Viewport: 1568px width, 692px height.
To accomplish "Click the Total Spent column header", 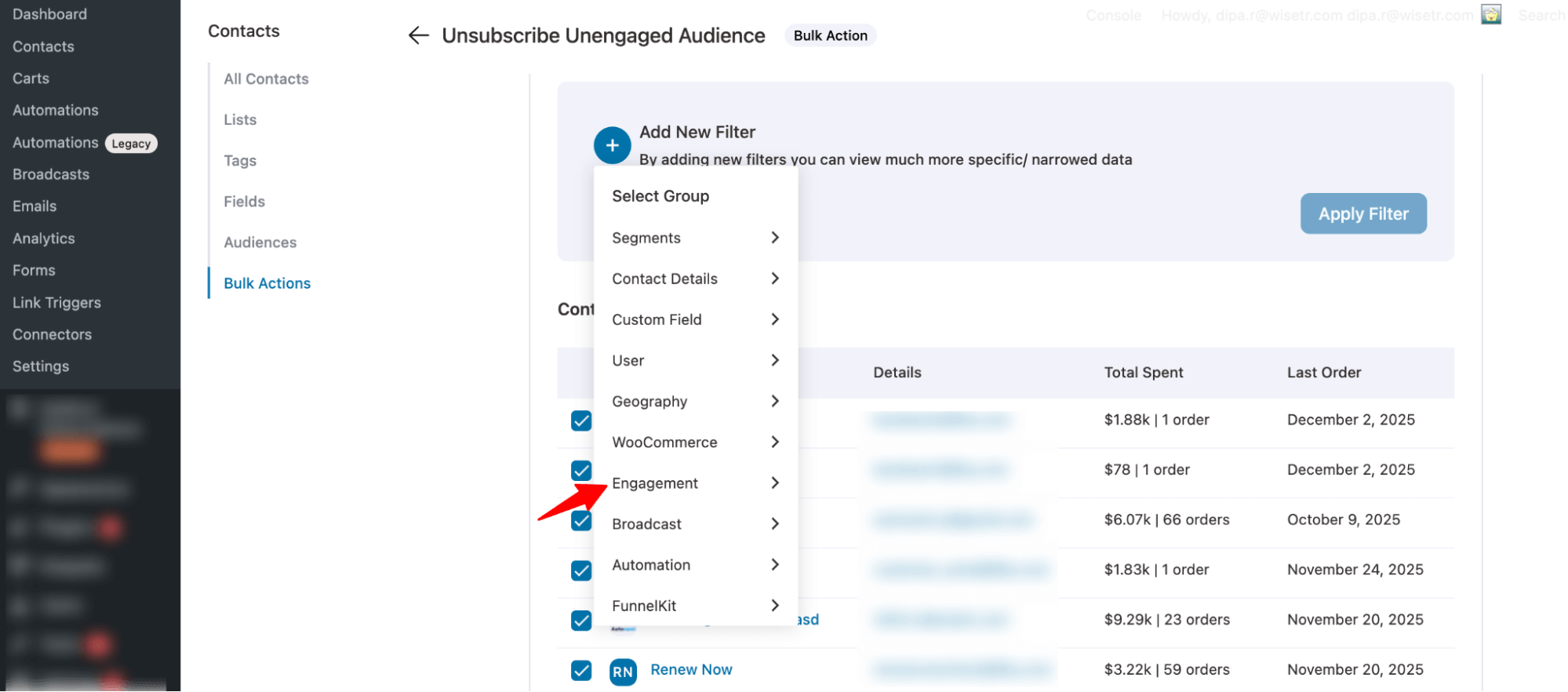I will click(1143, 373).
